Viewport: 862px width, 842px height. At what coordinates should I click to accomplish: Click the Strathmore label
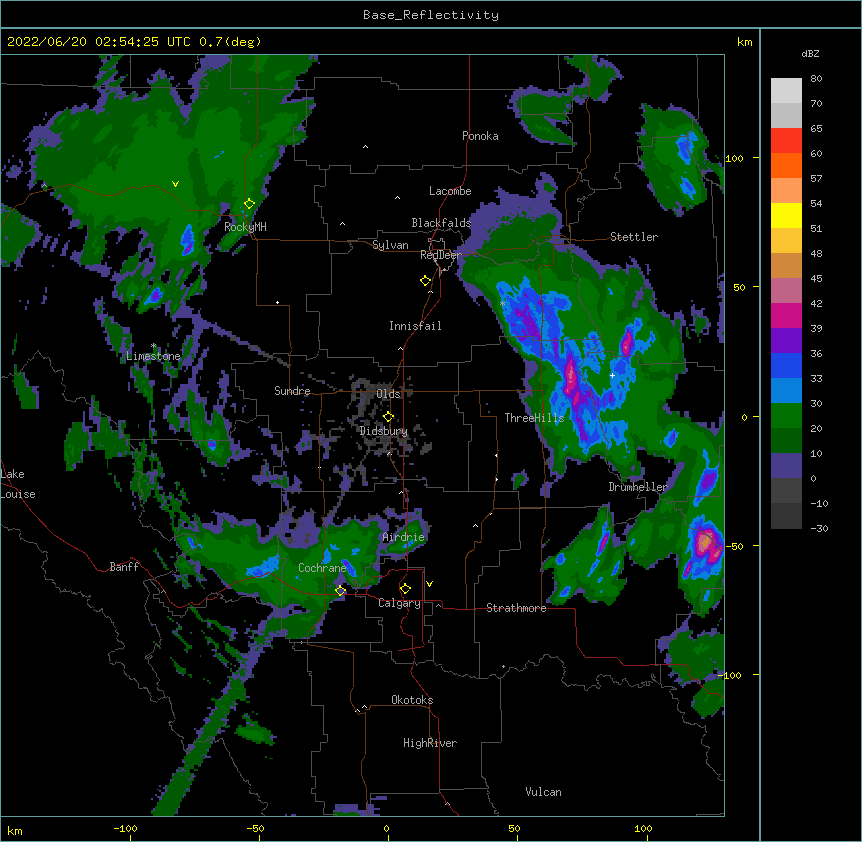point(516,608)
